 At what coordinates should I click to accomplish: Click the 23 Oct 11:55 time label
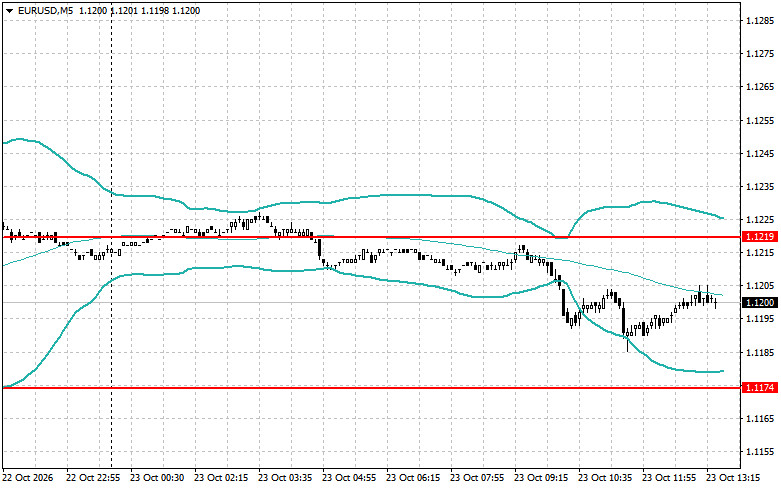[669, 478]
